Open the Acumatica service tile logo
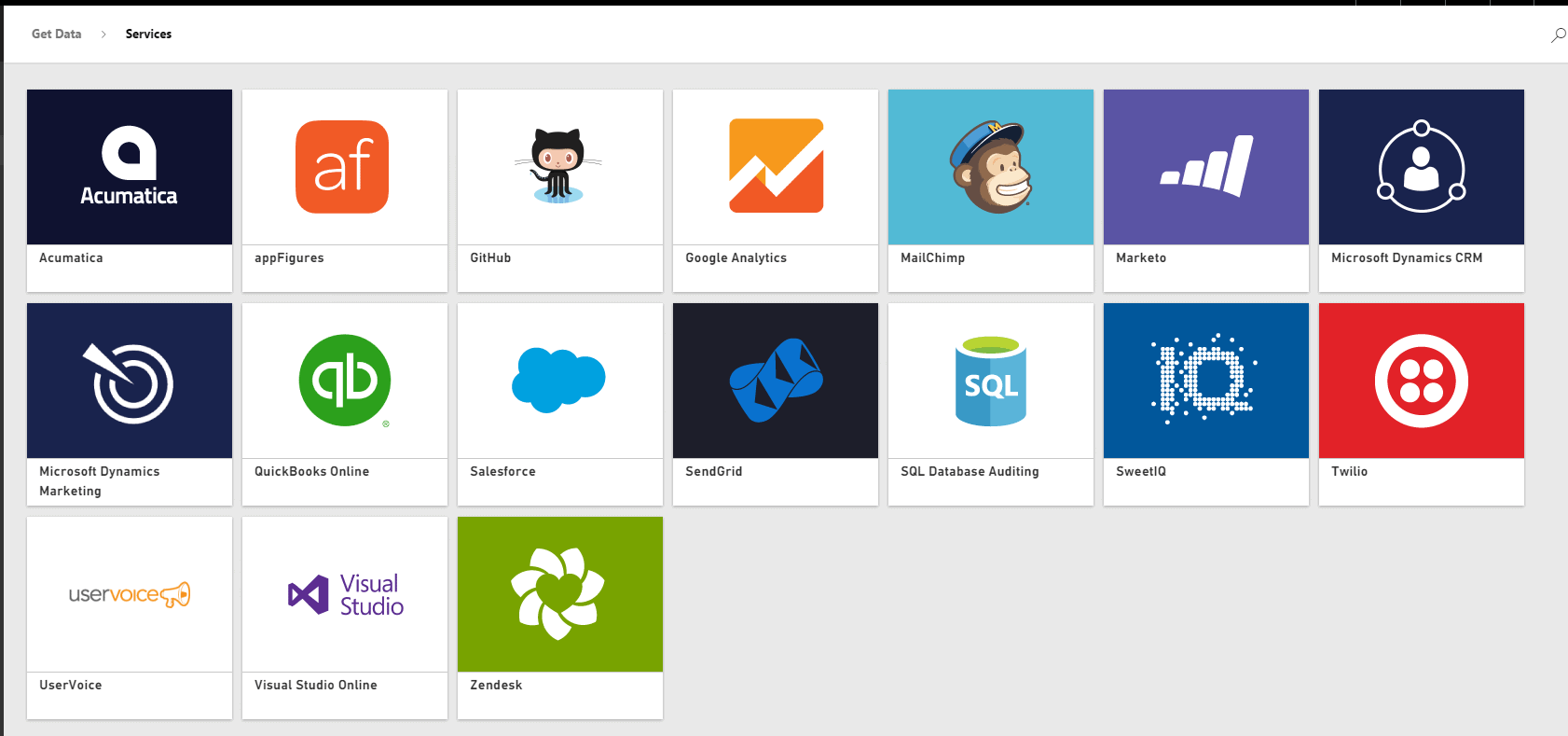Viewport: 1568px width, 736px height. pyautogui.click(x=130, y=167)
